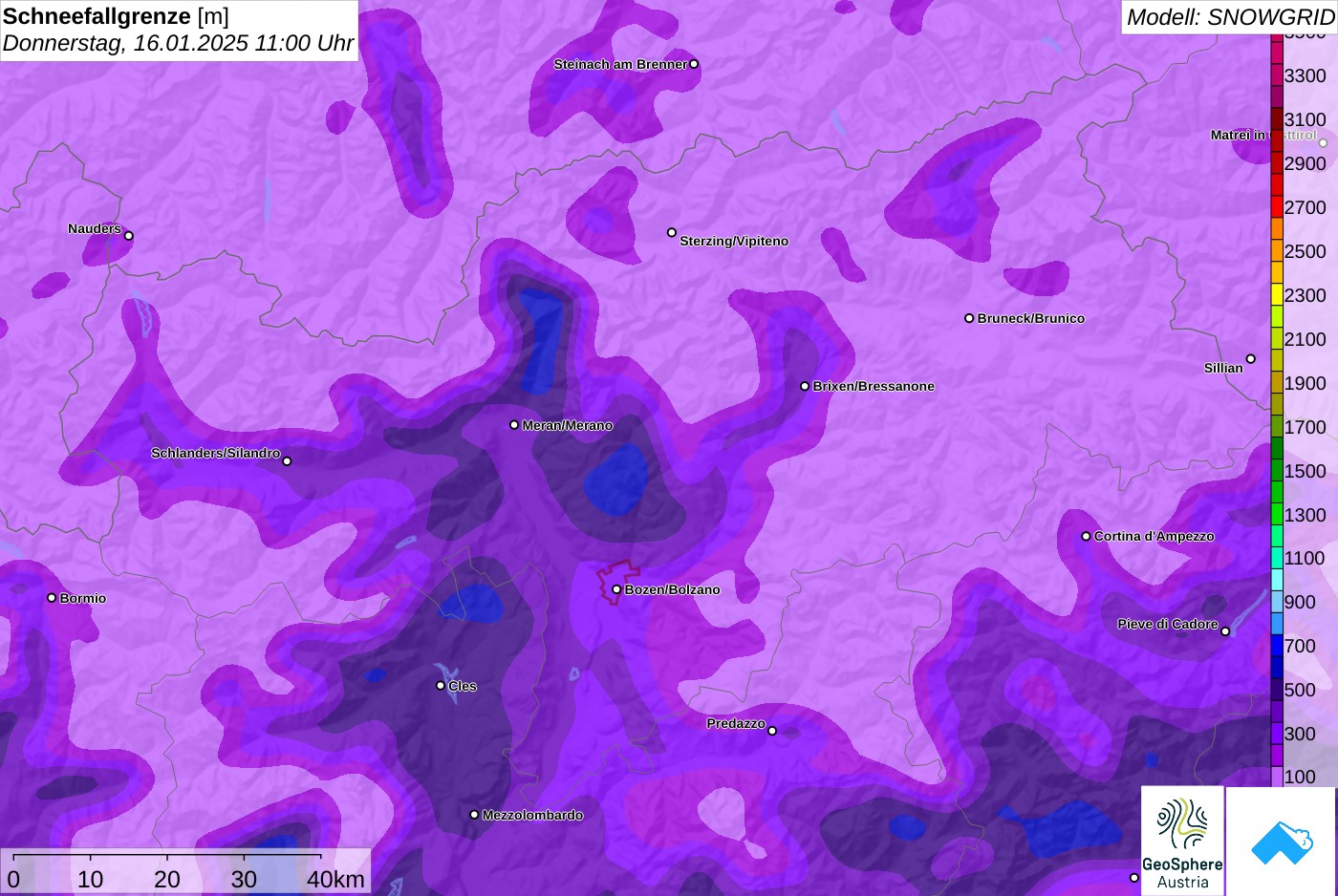1338x896 pixels.
Task: Click the 100 legend value
Action: (x=1300, y=777)
